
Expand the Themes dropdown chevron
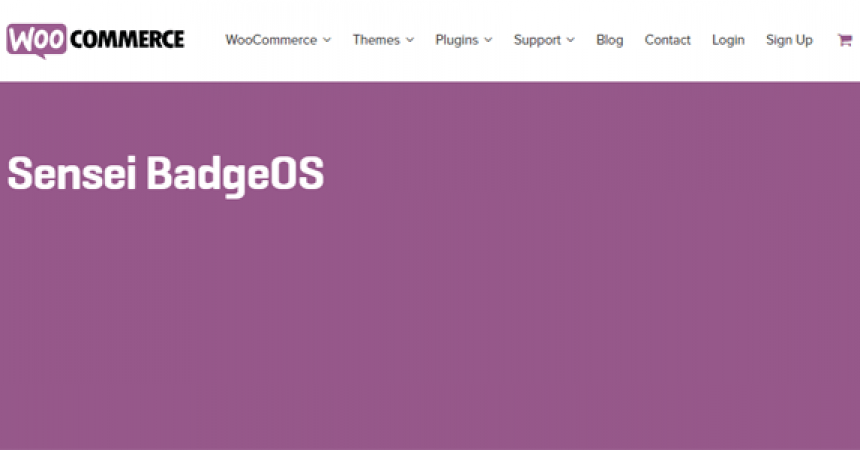(x=410, y=40)
